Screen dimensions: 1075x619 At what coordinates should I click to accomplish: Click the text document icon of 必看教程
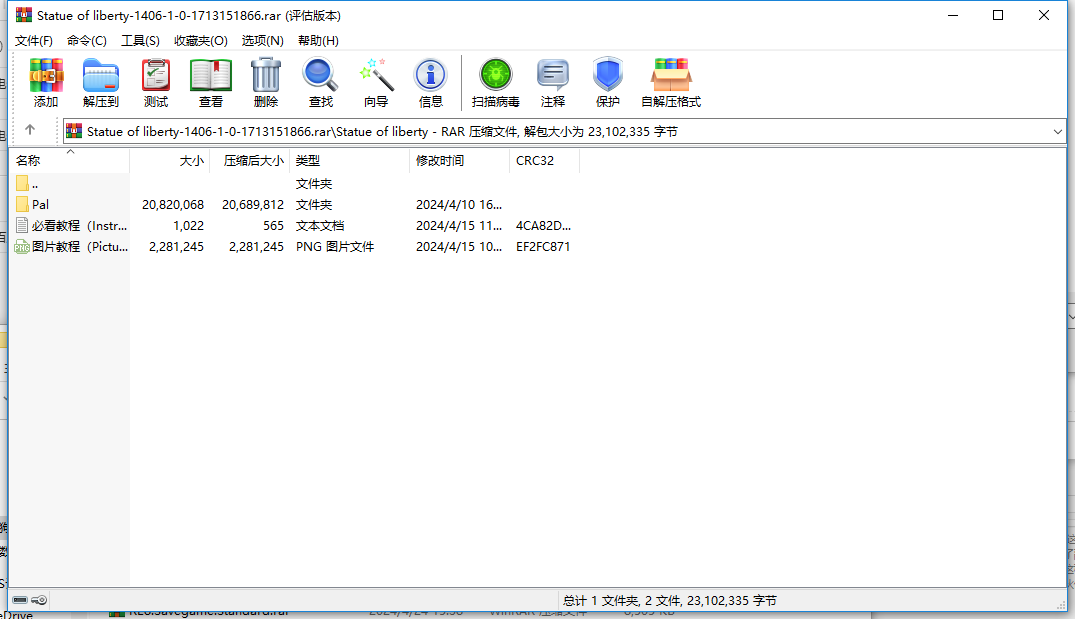(22, 226)
